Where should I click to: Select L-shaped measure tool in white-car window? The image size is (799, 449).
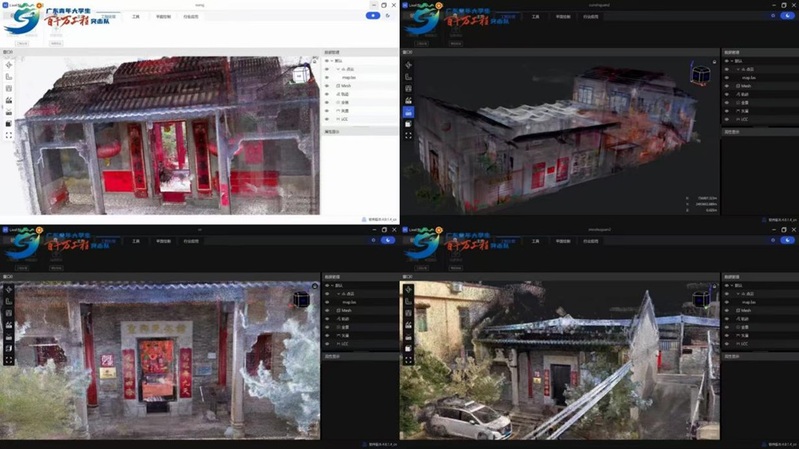[408, 301]
